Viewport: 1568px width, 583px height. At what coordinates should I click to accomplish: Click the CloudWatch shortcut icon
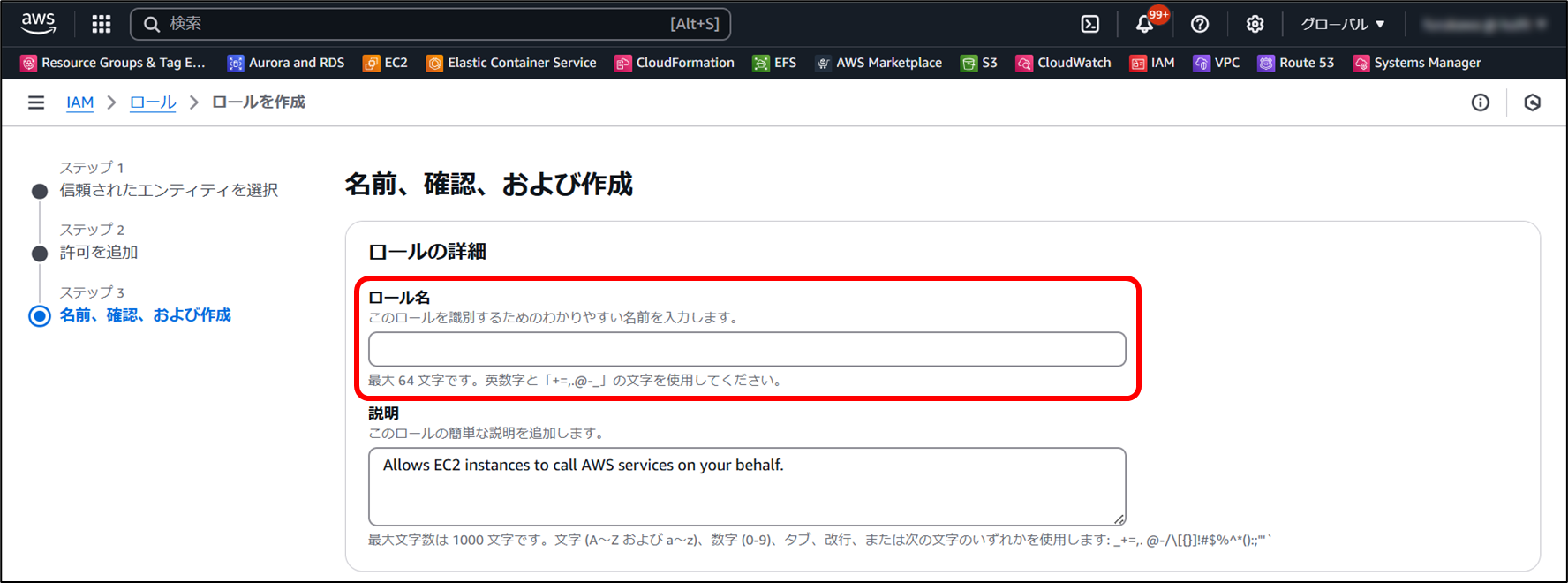[x=1024, y=63]
